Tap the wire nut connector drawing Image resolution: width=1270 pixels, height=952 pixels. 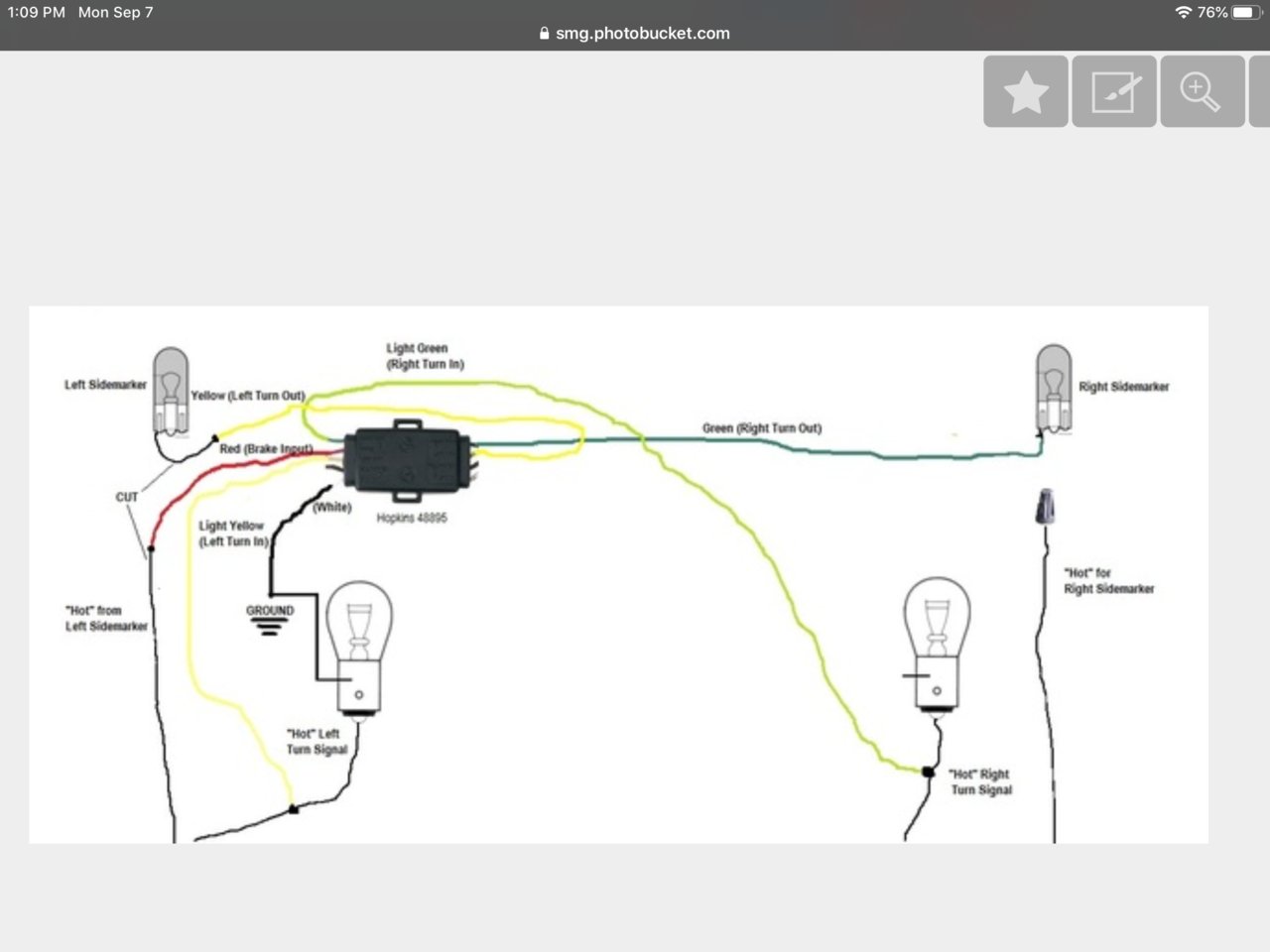(x=1045, y=507)
